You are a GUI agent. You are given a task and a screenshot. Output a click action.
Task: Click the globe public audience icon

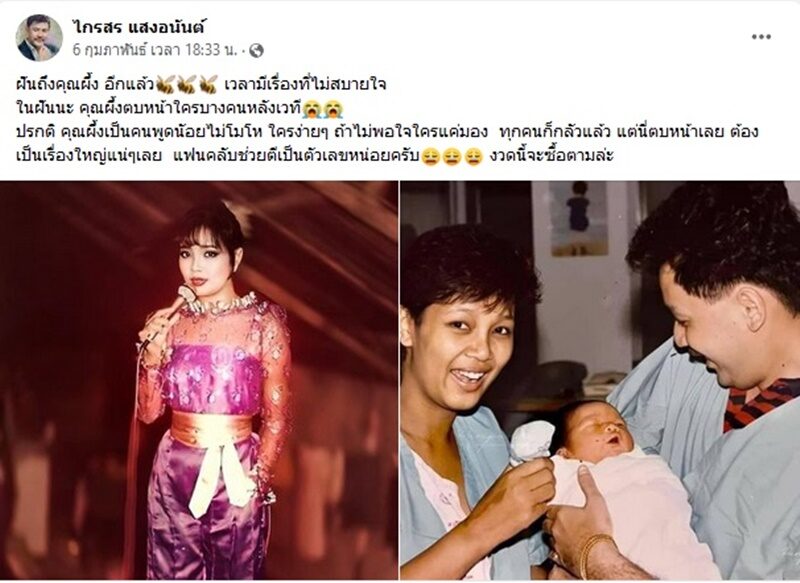pyautogui.click(x=256, y=50)
